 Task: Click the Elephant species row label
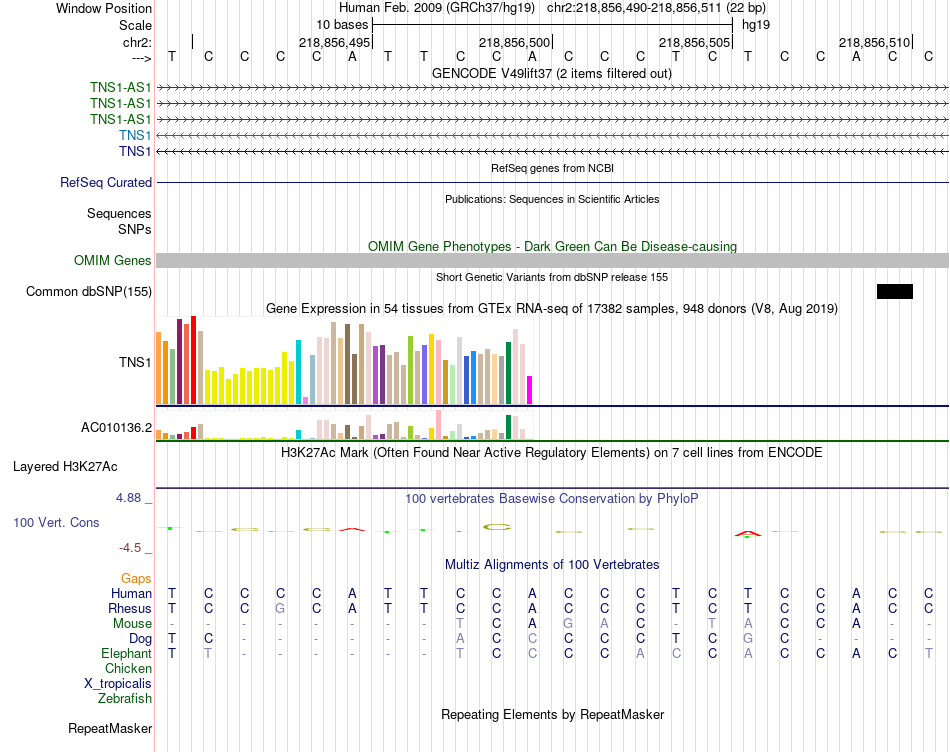126,653
